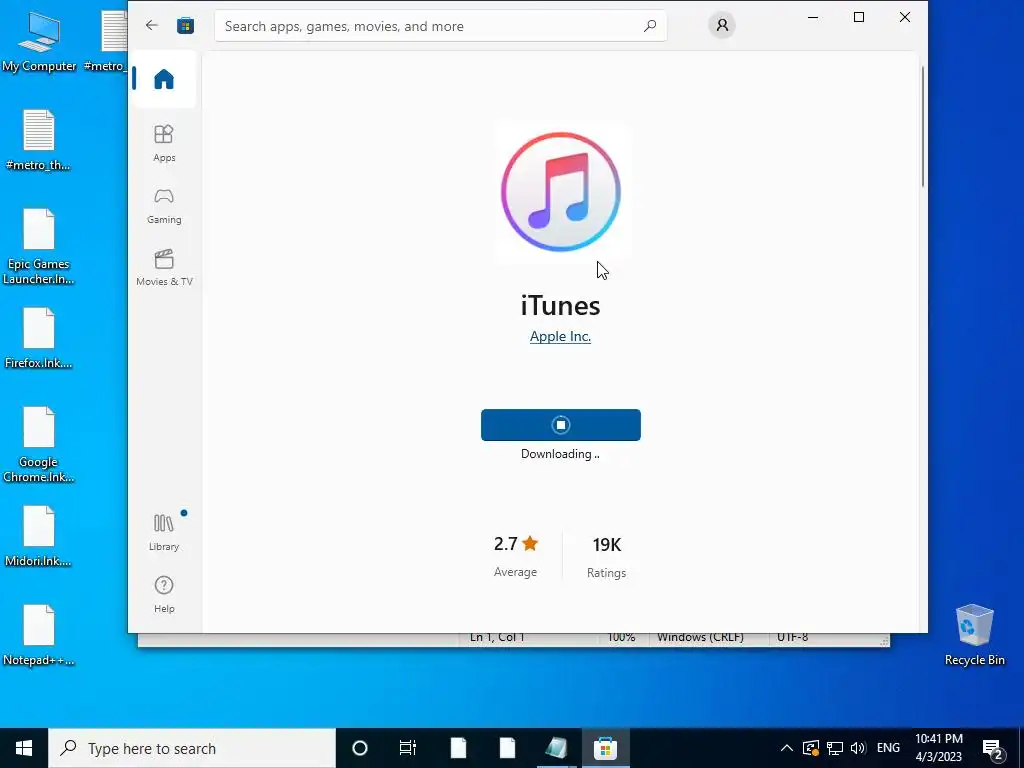Open Apple Inc. publisher link
1024x768 pixels.
click(560, 336)
